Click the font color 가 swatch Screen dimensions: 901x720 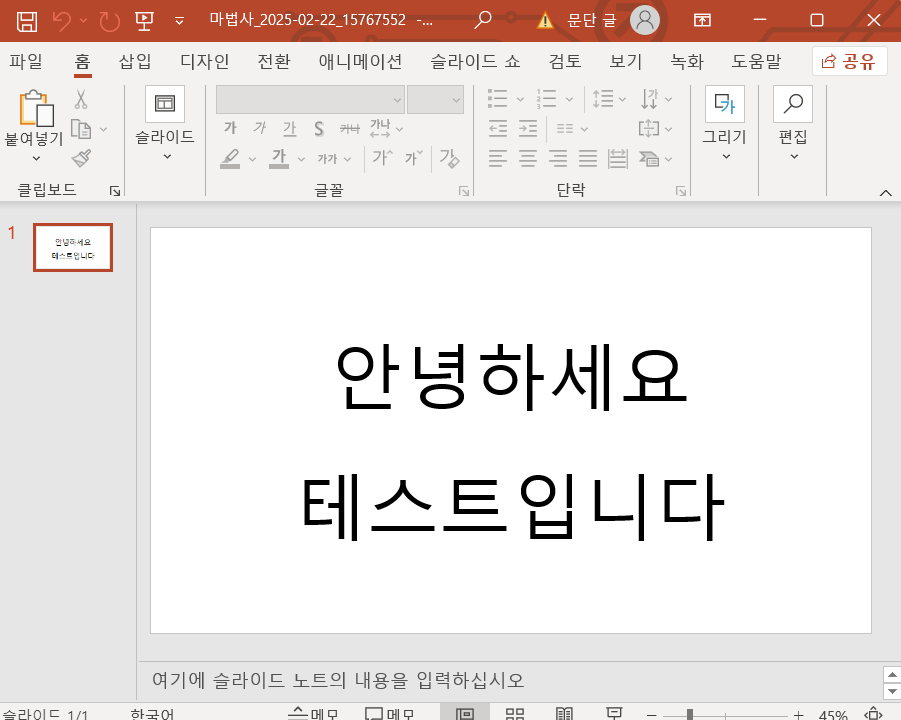click(x=279, y=159)
